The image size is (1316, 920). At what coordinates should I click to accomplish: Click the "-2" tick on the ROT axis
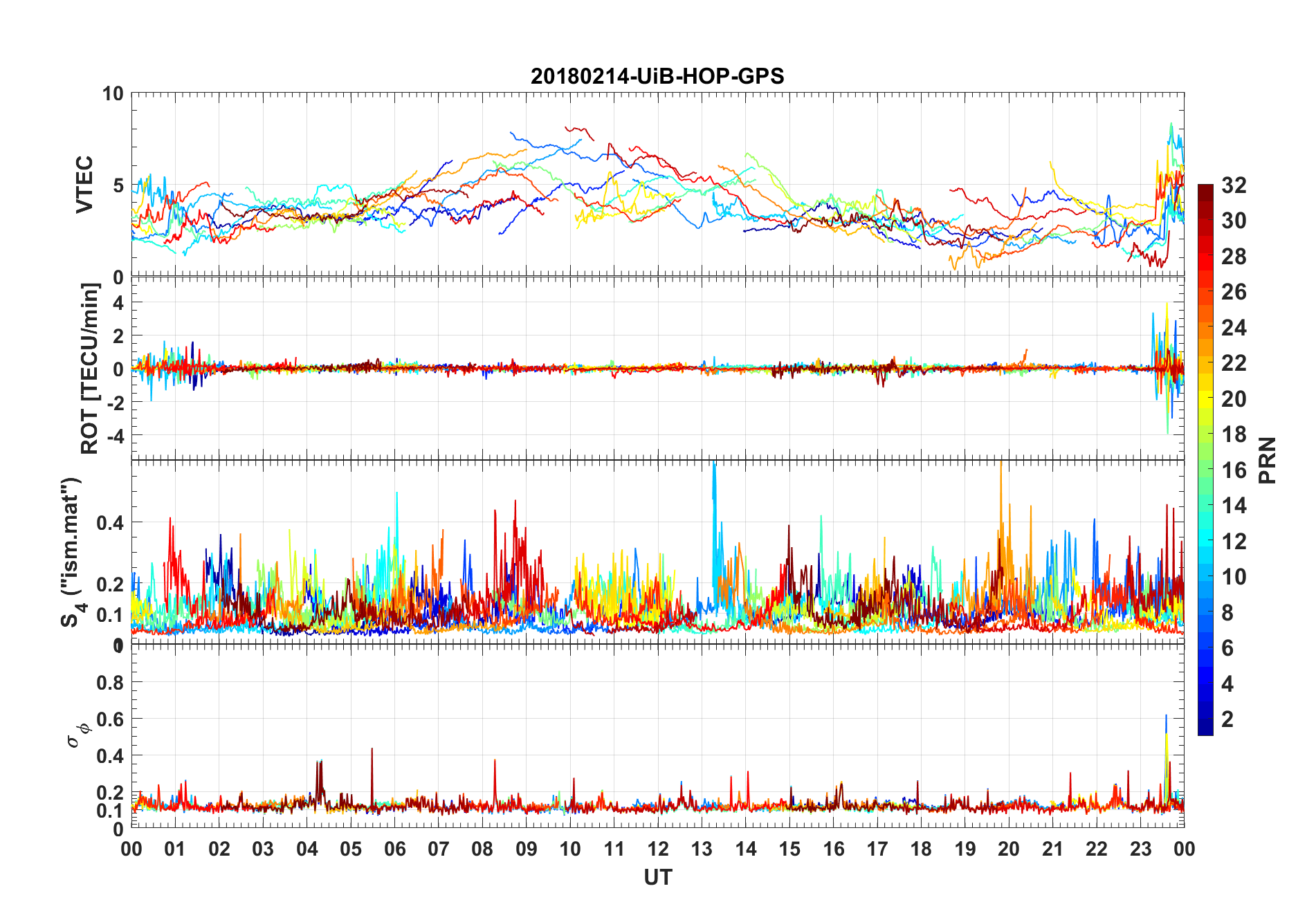tap(117, 403)
